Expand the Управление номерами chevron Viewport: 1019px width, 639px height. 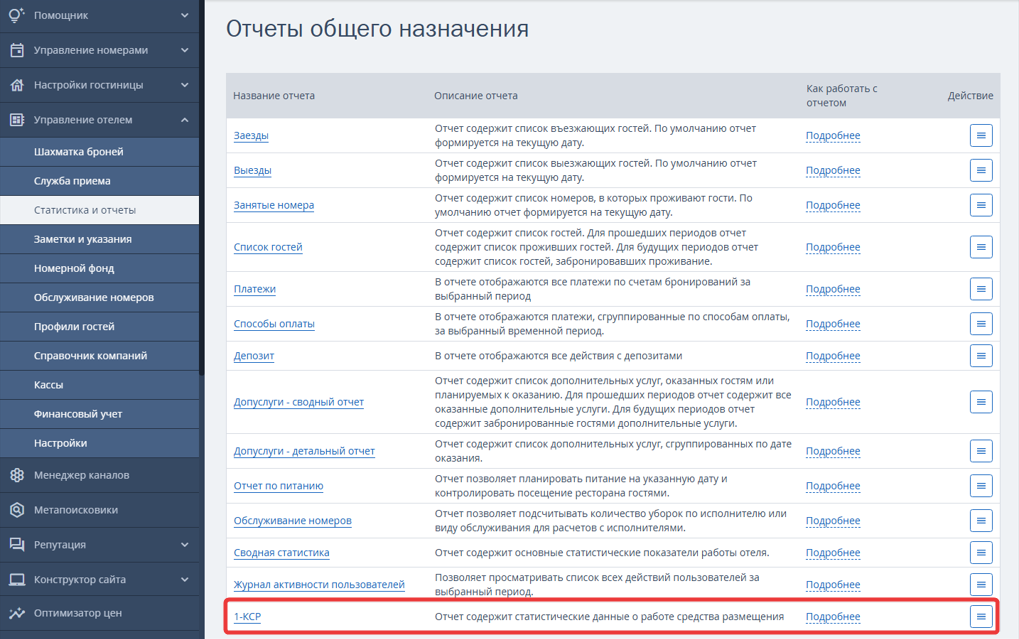point(185,50)
